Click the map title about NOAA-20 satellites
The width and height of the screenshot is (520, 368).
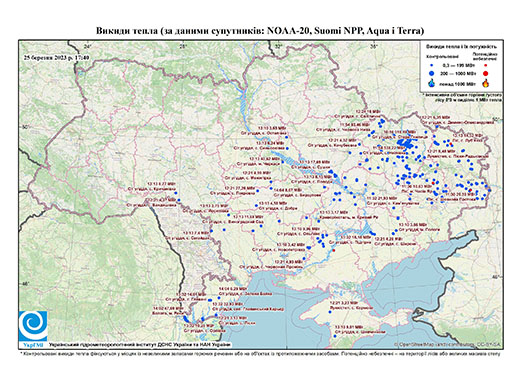click(x=260, y=31)
